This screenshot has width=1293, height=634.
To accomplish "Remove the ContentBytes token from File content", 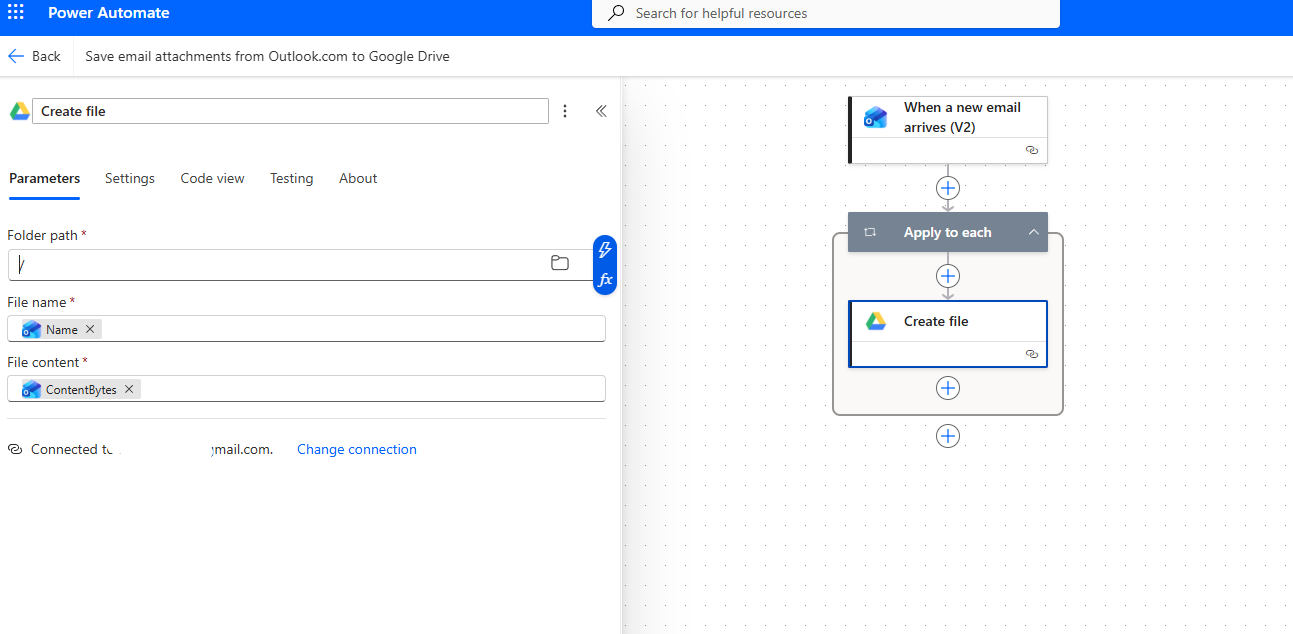I will pos(129,389).
